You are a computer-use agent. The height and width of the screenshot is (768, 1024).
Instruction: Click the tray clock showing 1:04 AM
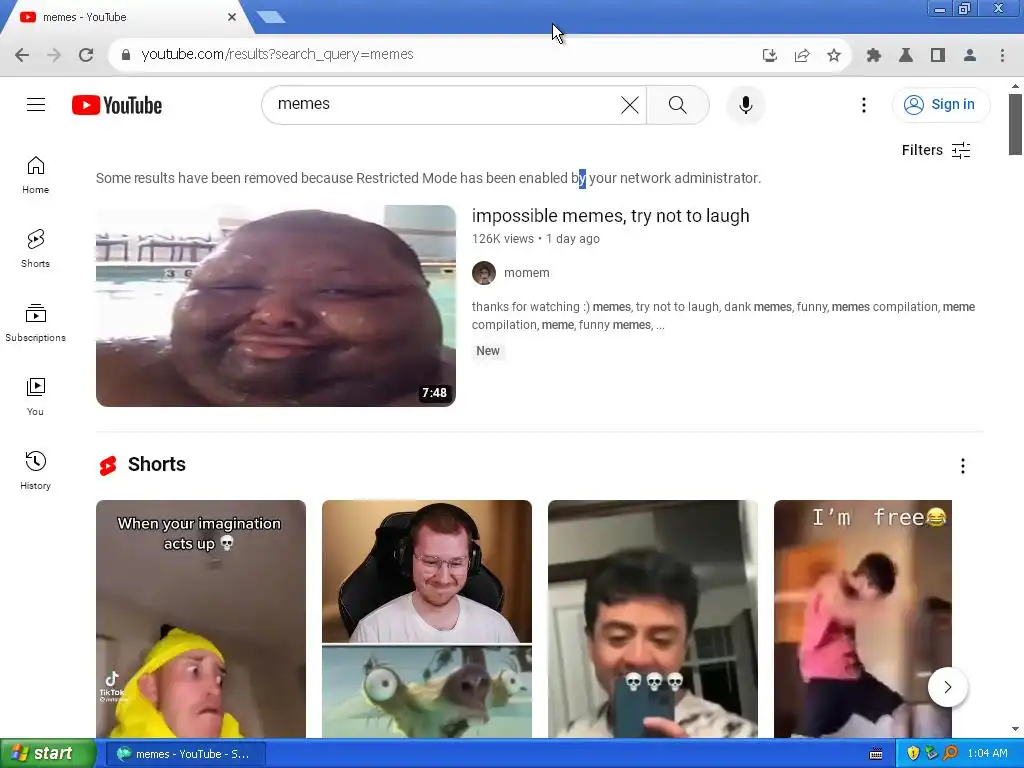[x=987, y=754]
